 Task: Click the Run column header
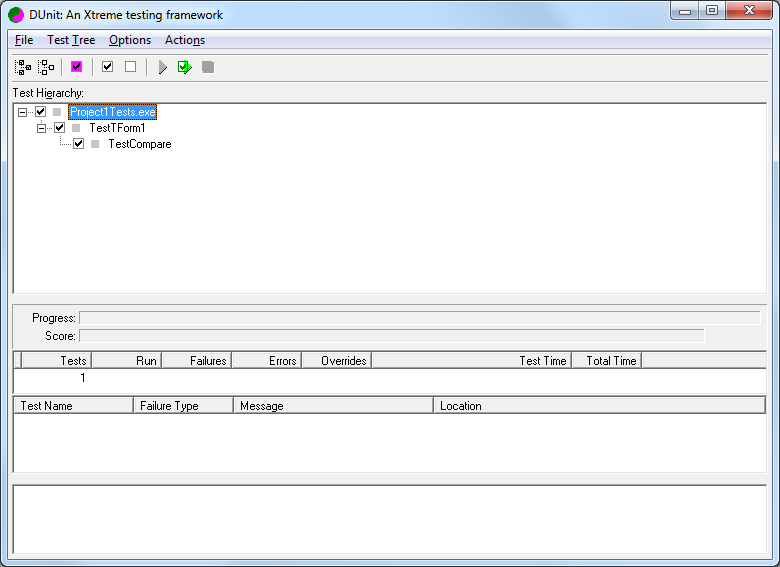point(127,361)
